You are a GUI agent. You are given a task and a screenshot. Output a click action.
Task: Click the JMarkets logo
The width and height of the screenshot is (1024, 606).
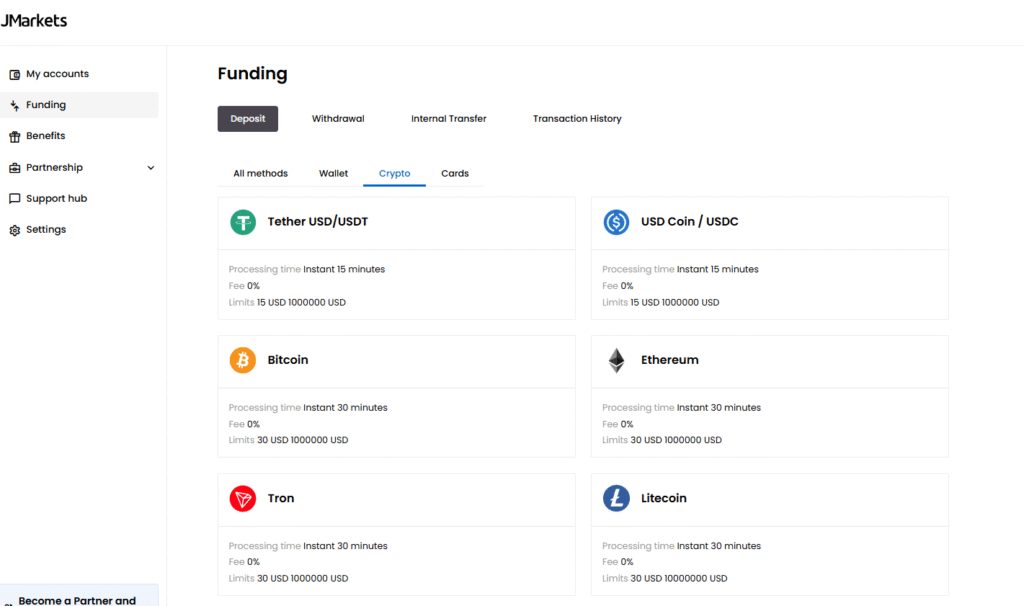pos(34,20)
